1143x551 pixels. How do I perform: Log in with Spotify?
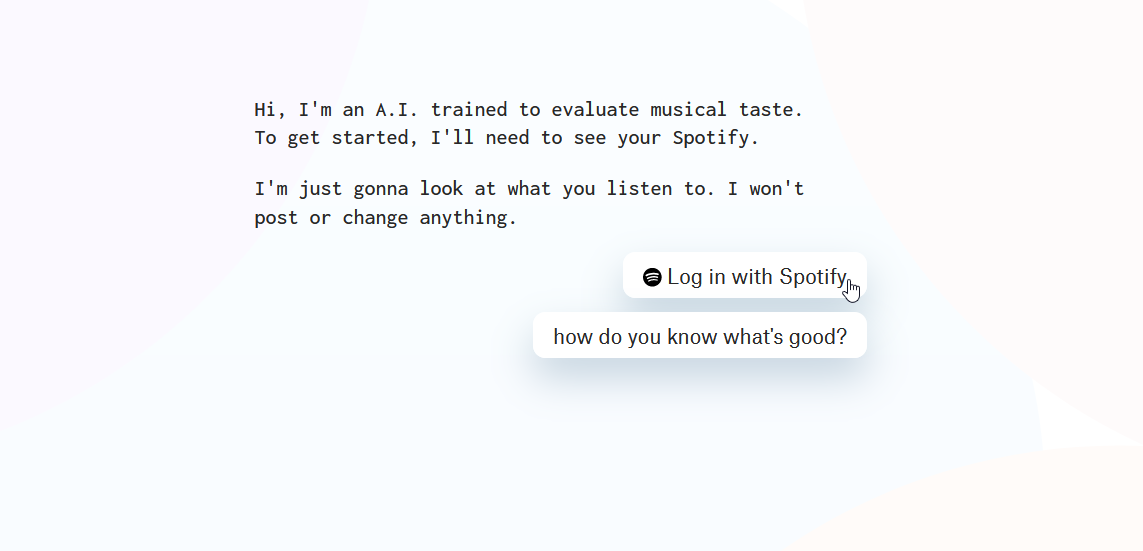pos(744,276)
